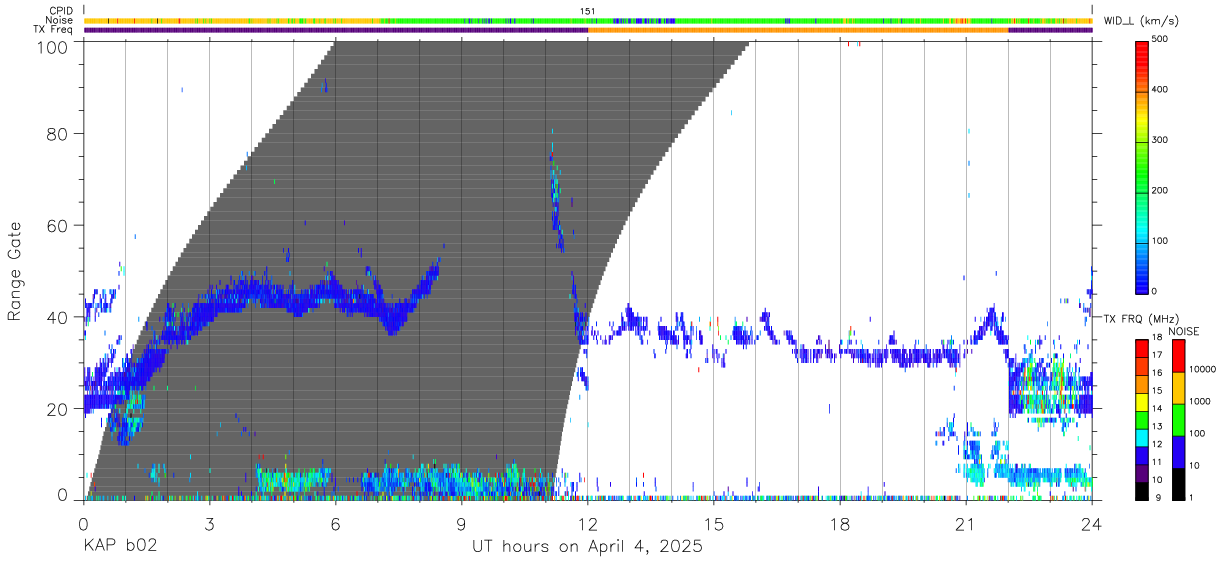Click the Noise row label
This screenshot has width=1228, height=567.
point(59,21)
